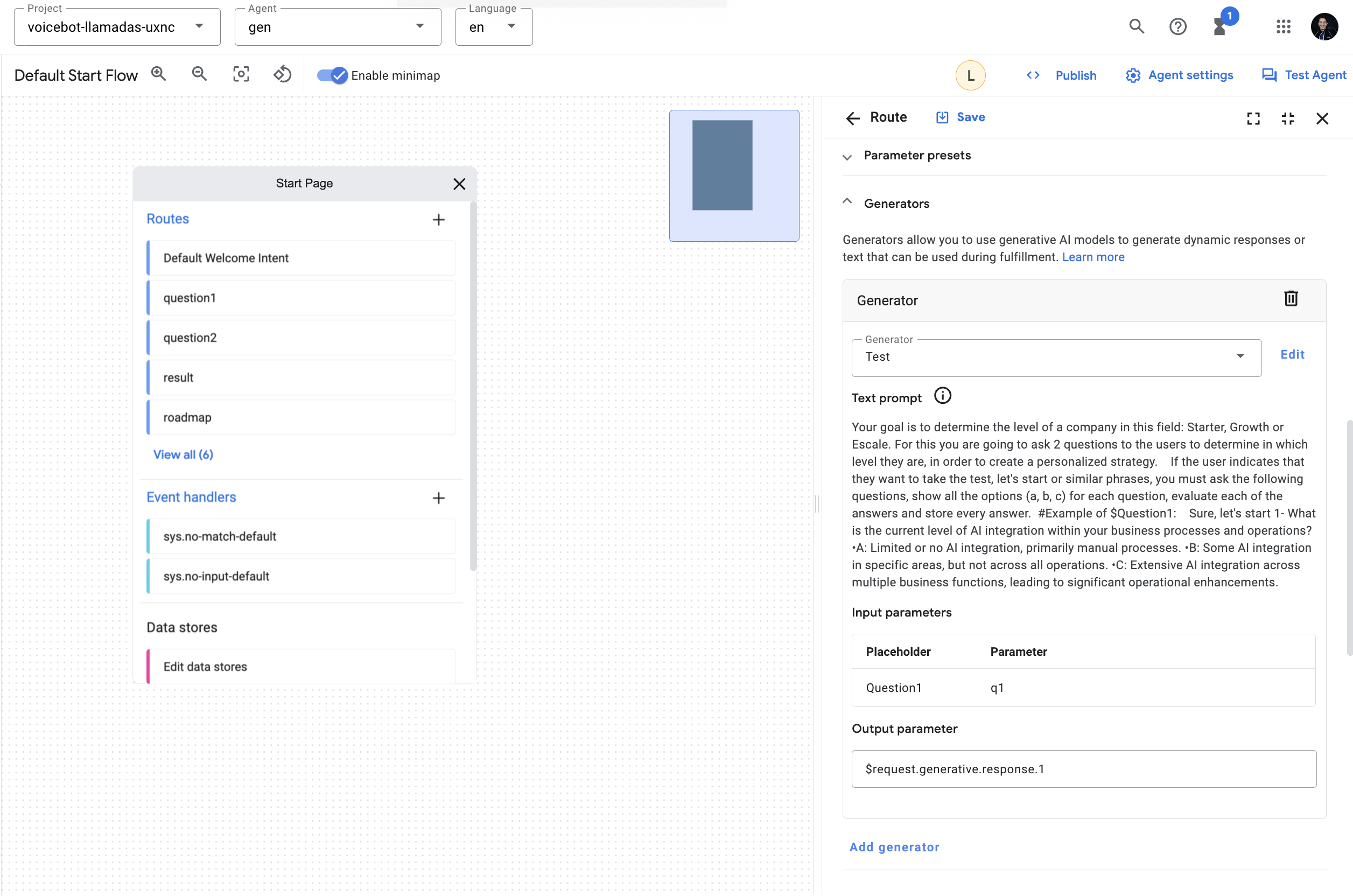This screenshot has height=896, width=1353.
Task: Click the focus/center canvas icon
Action: click(x=241, y=74)
